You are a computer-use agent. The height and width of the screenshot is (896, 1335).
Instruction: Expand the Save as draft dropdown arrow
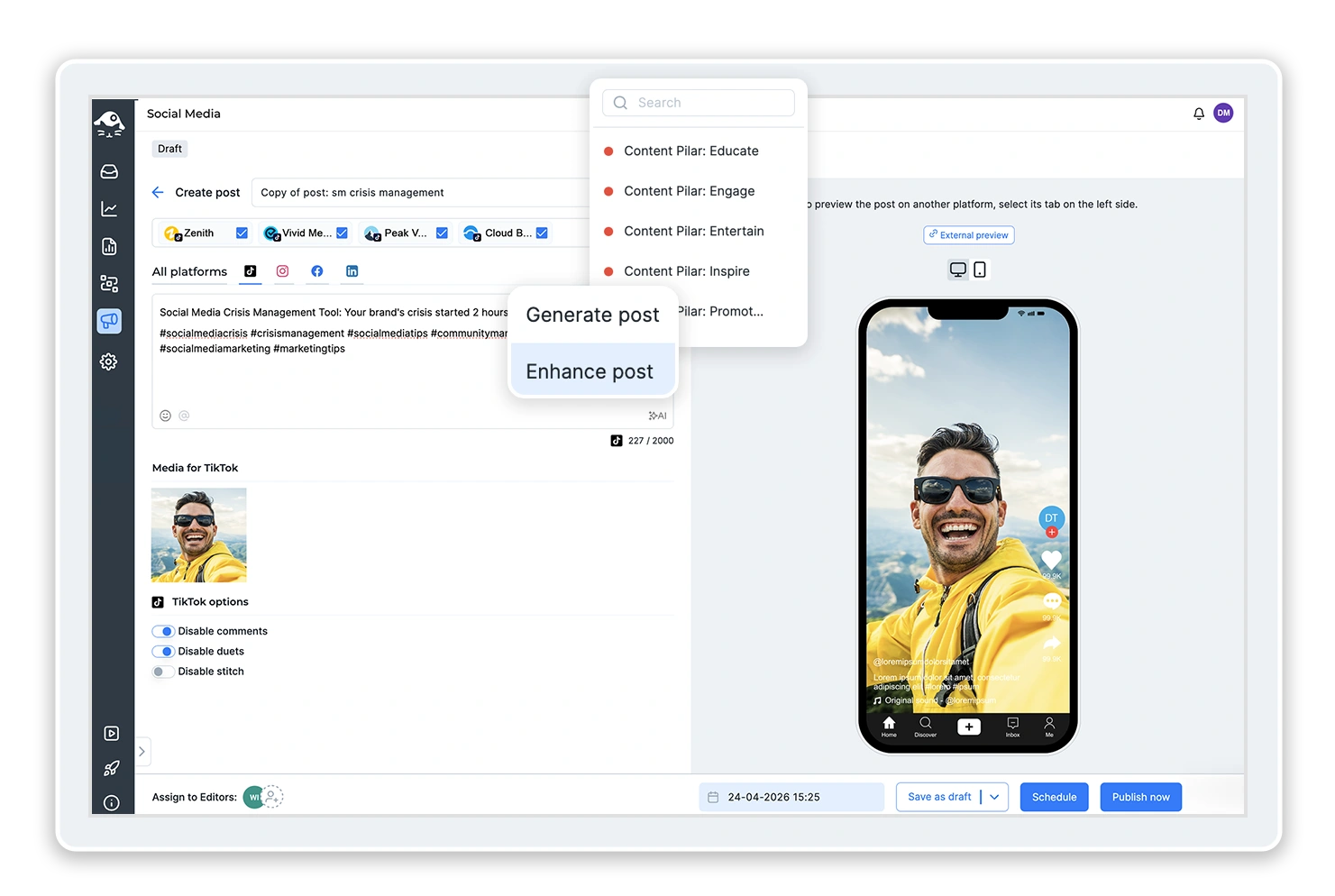pos(994,797)
